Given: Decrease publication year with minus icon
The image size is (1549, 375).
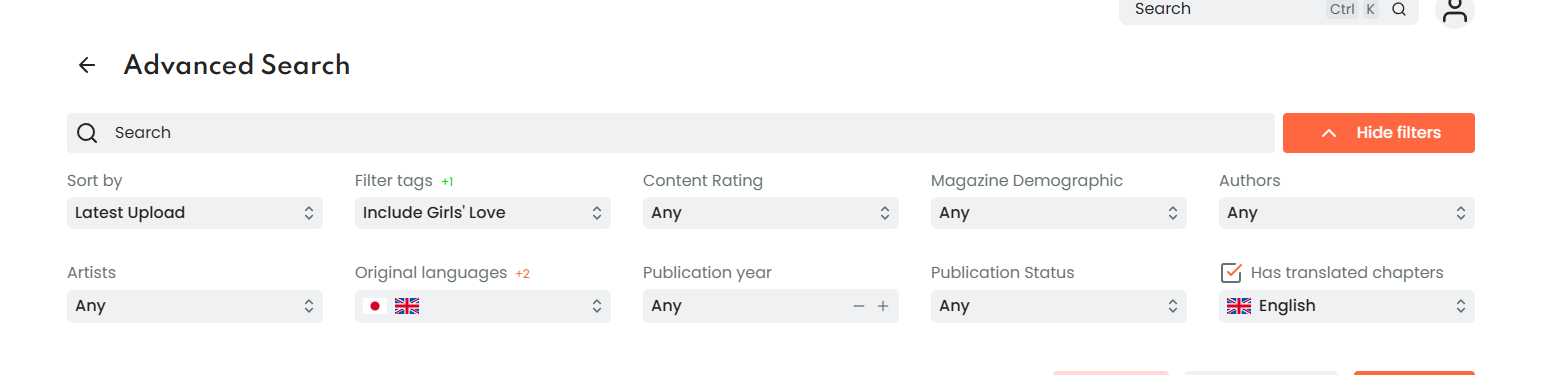Looking at the screenshot, I should click(x=859, y=306).
